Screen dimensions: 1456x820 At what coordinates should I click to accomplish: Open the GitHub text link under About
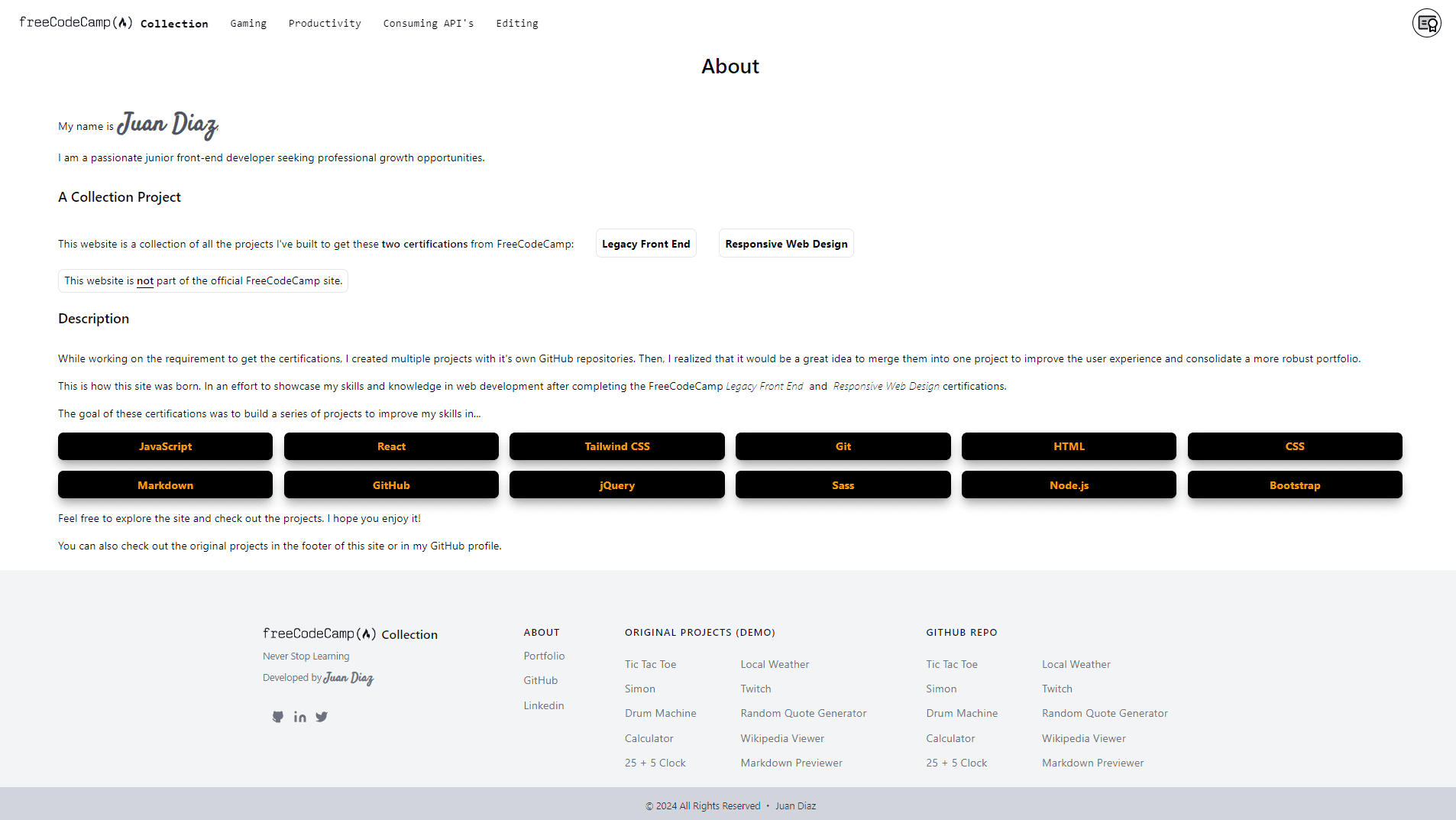click(541, 680)
